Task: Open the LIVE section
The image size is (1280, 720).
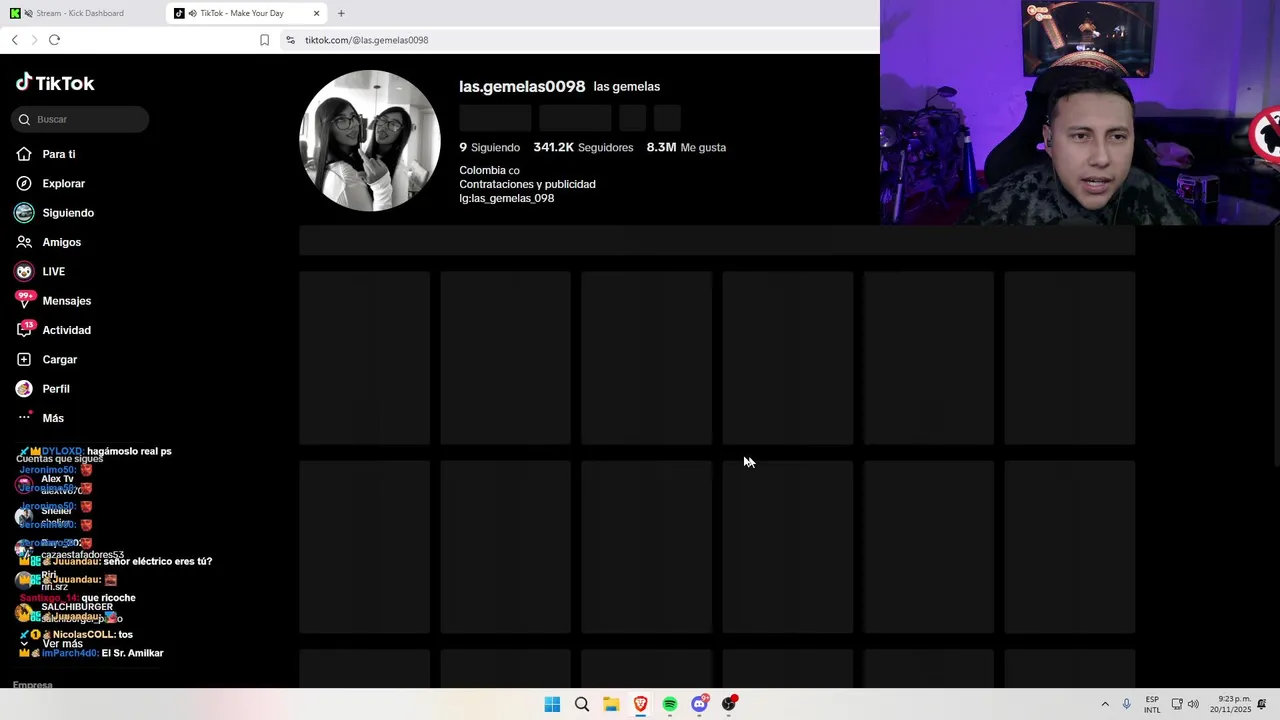Action: 53,271
